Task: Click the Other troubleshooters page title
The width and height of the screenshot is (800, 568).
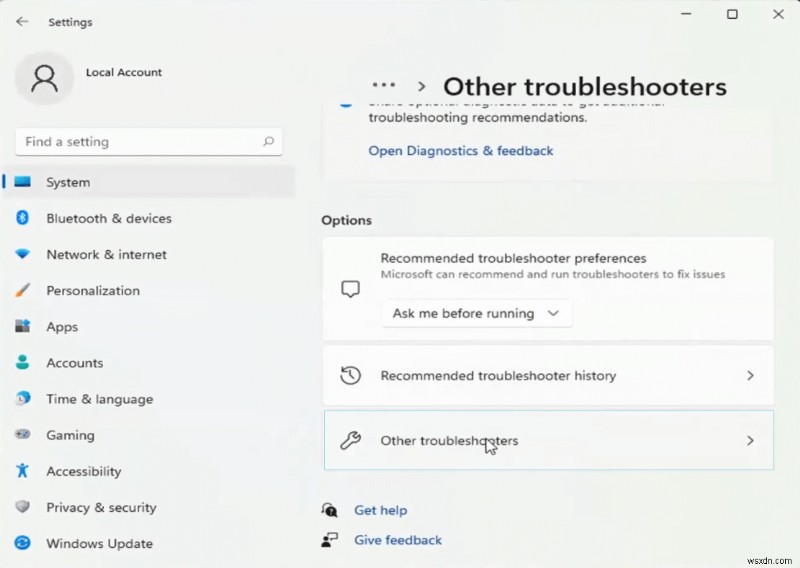Action: click(585, 86)
